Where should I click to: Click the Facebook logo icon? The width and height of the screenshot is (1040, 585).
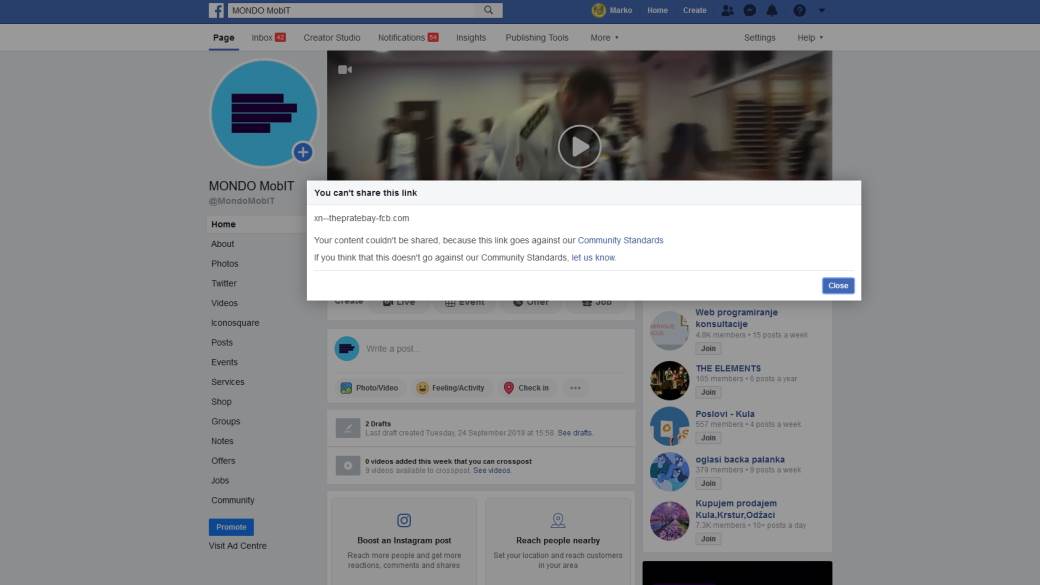tap(216, 10)
